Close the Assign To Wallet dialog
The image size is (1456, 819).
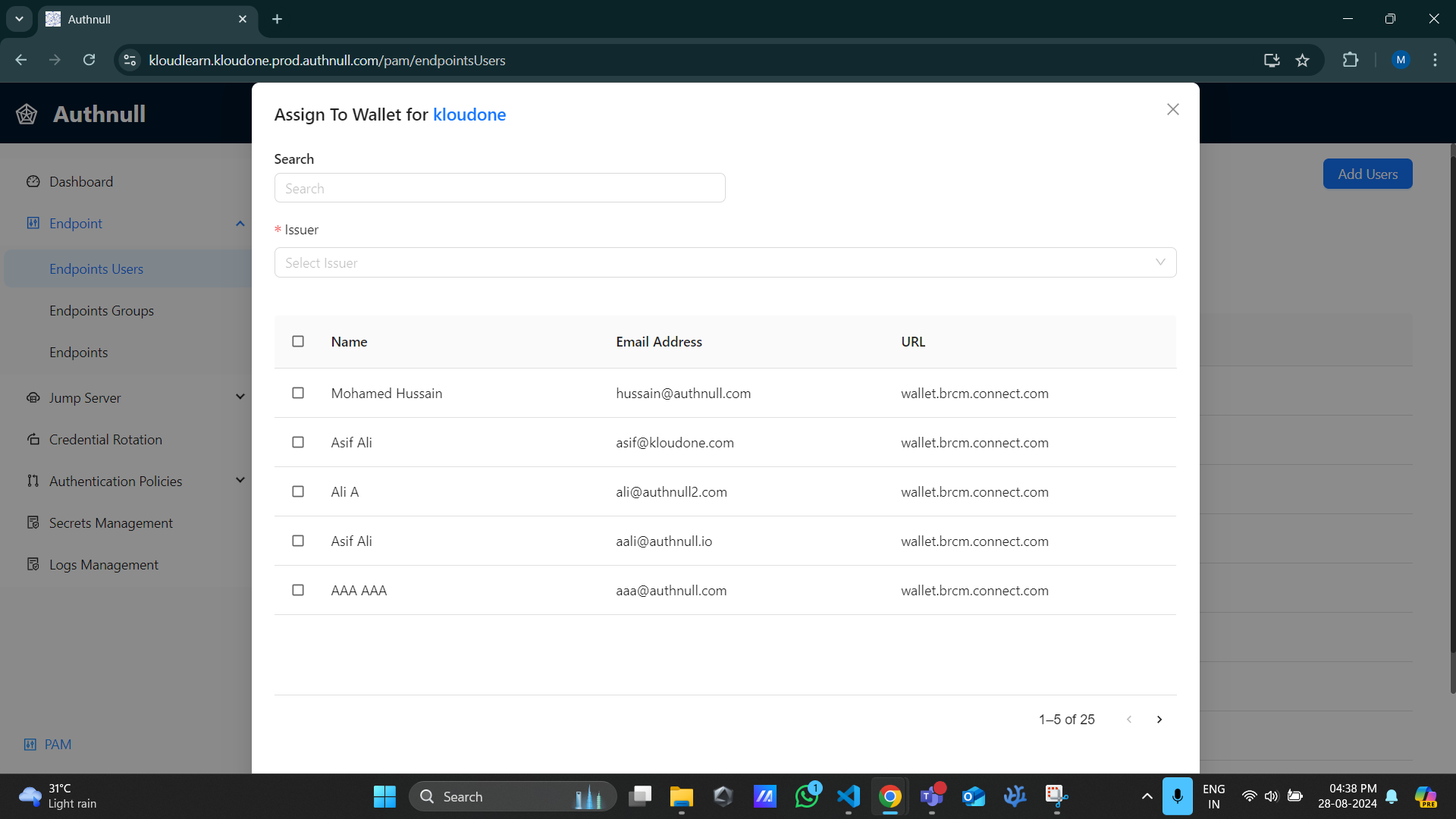(1172, 109)
